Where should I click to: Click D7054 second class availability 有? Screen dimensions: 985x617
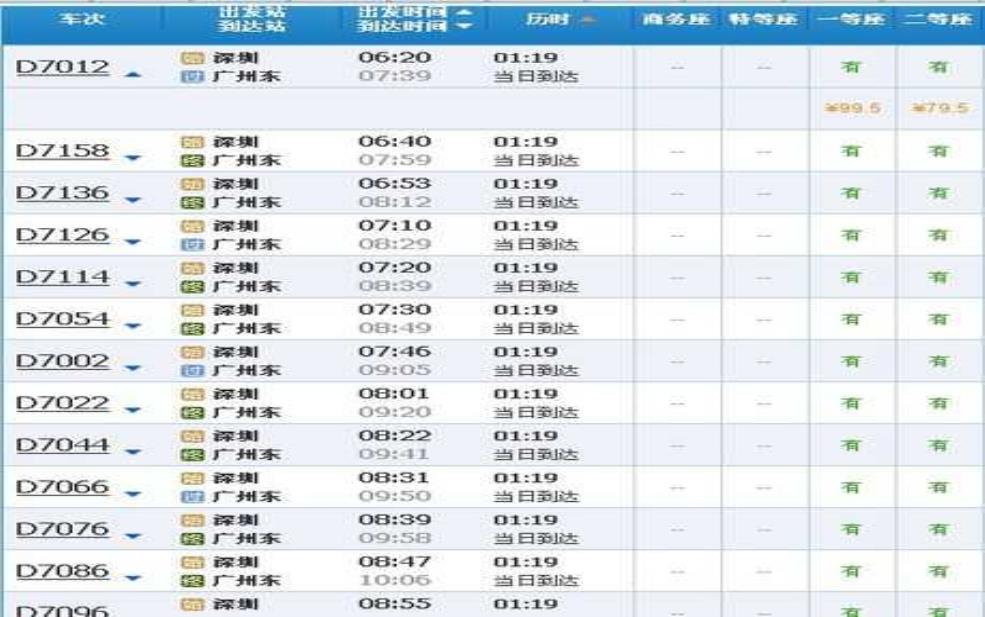click(x=939, y=319)
